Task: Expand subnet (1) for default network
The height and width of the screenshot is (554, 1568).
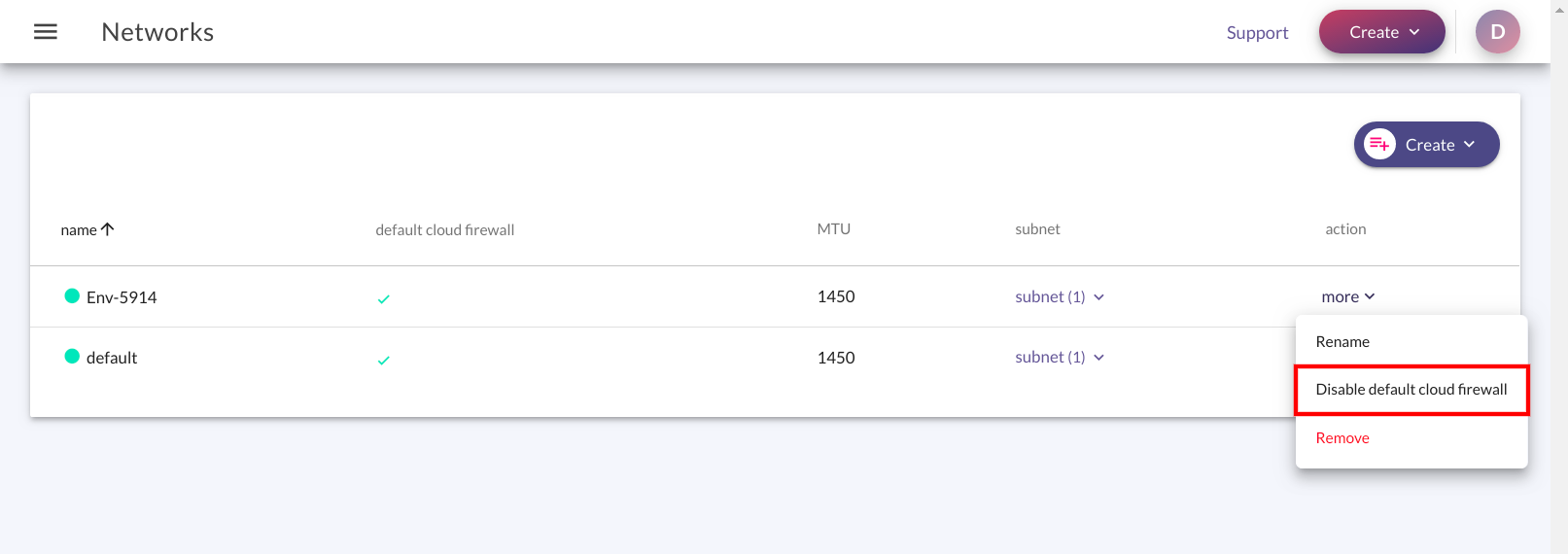Action: 1060,357
